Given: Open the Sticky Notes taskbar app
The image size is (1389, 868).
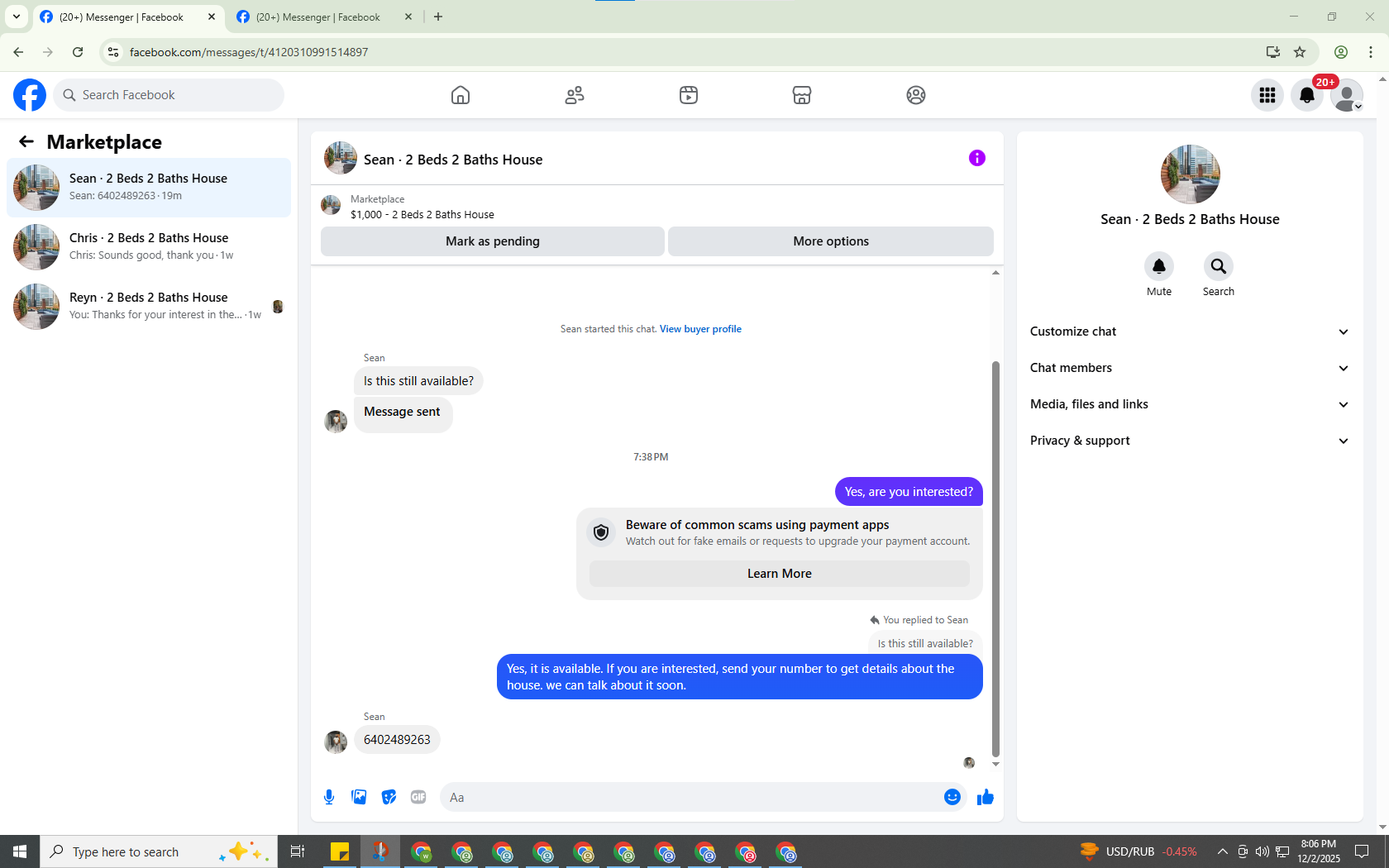Looking at the screenshot, I should [x=340, y=851].
